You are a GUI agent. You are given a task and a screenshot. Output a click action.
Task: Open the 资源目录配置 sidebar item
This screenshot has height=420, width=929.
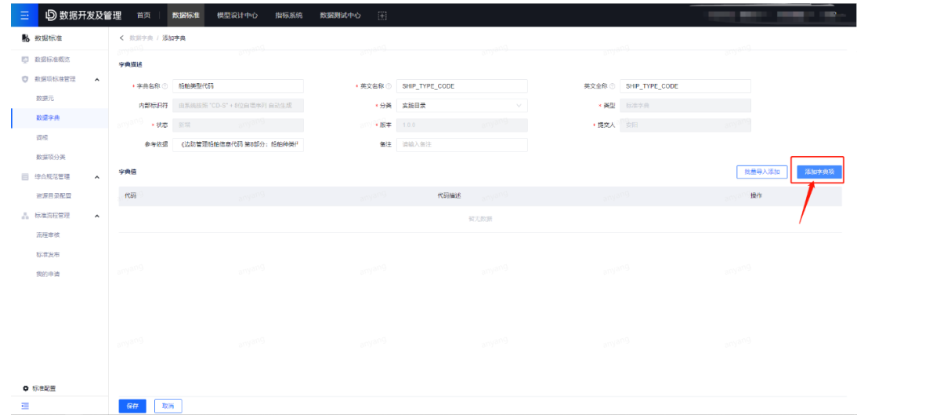pyautogui.click(x=54, y=195)
